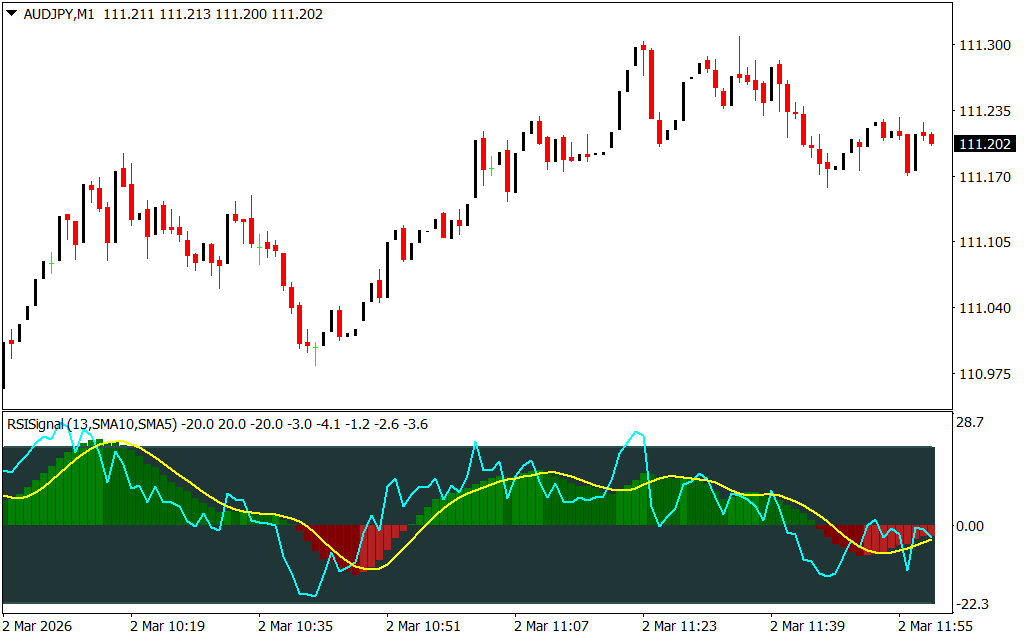The width and height of the screenshot is (1024, 640).
Task: Click the lowest trough of the cyan line
Action: point(308,596)
